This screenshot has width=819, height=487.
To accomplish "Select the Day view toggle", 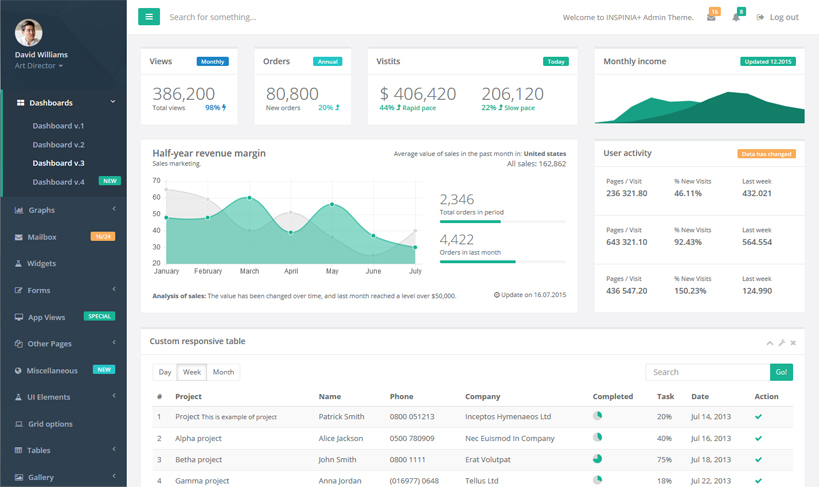I will pos(165,372).
